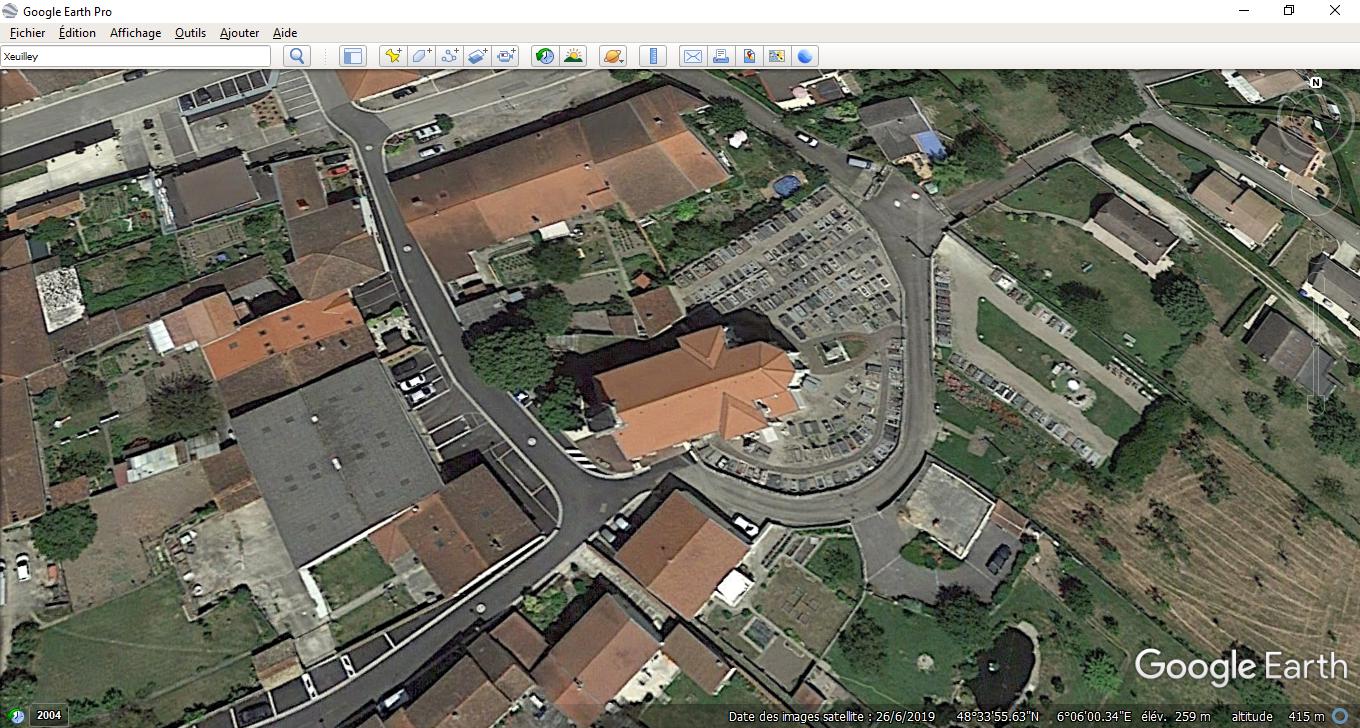Open the Ajouter menu
The width and height of the screenshot is (1360, 728).
[x=239, y=33]
